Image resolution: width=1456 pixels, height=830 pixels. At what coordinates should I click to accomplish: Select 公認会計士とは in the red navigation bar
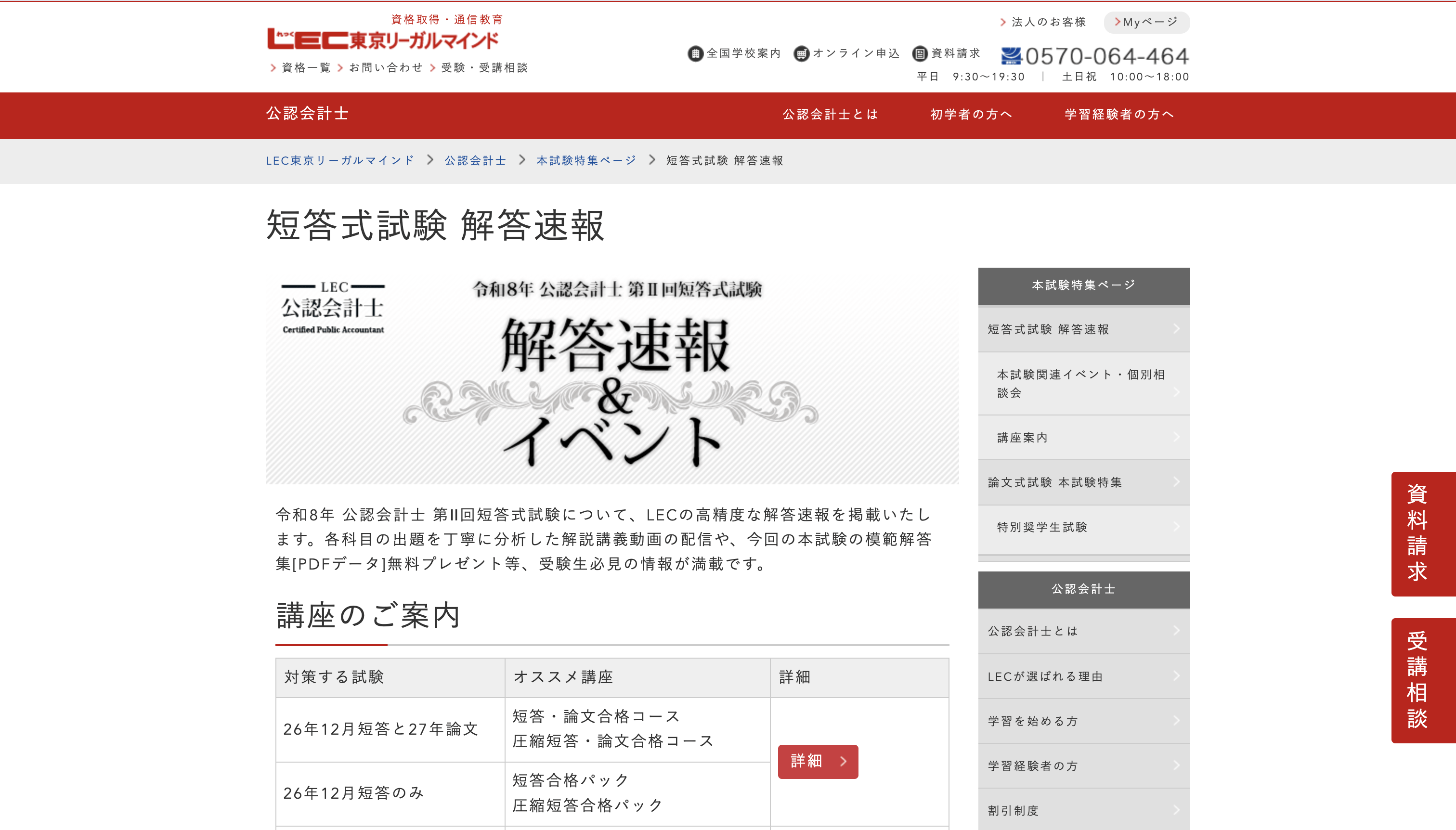[830, 115]
